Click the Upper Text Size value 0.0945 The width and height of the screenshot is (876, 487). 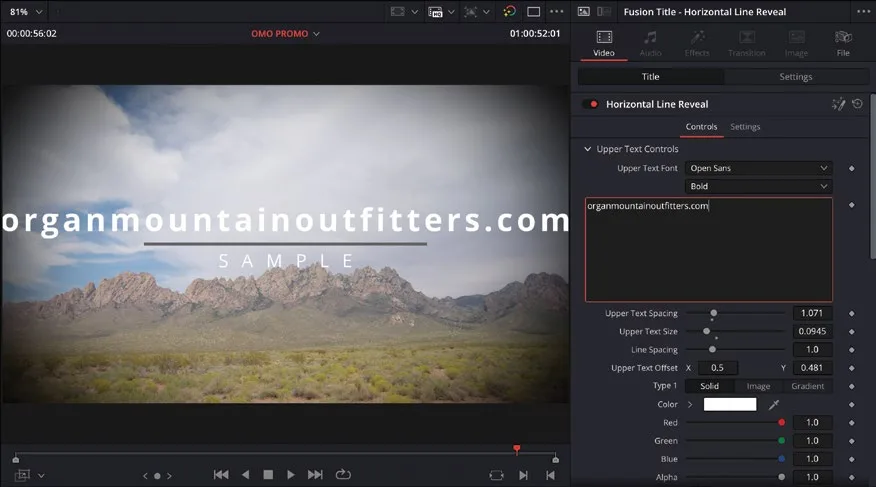tap(812, 331)
